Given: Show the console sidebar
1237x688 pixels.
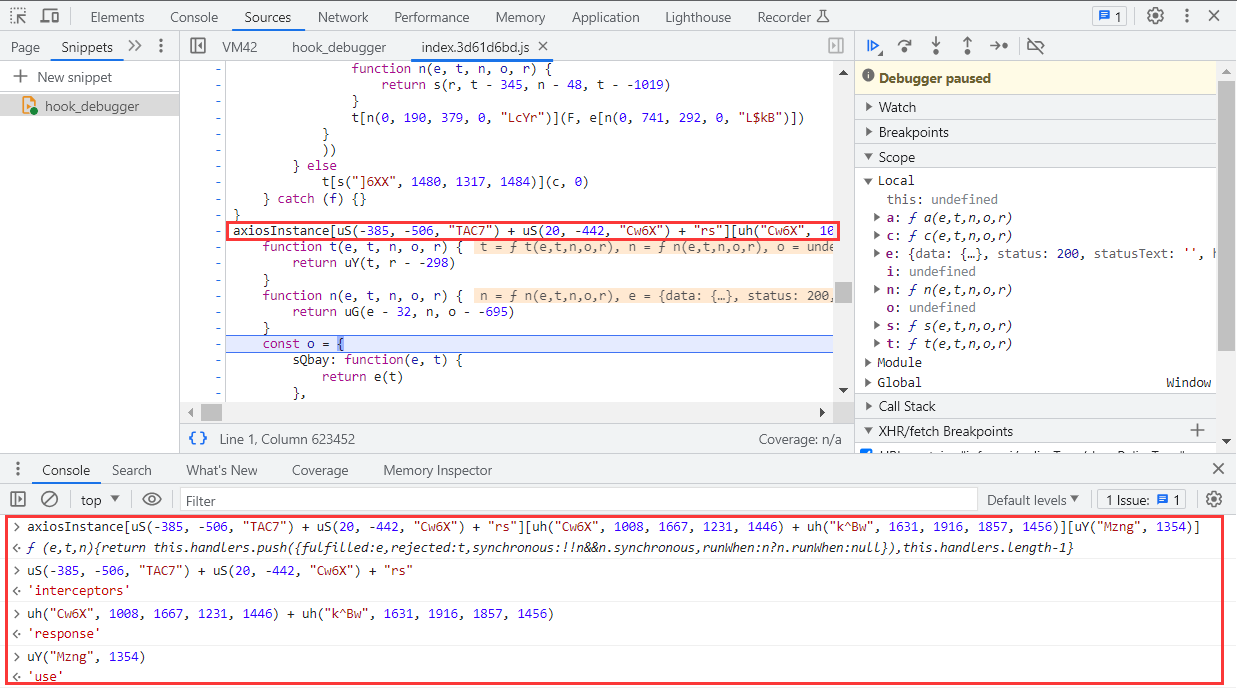Looking at the screenshot, I should pyautogui.click(x=18, y=499).
